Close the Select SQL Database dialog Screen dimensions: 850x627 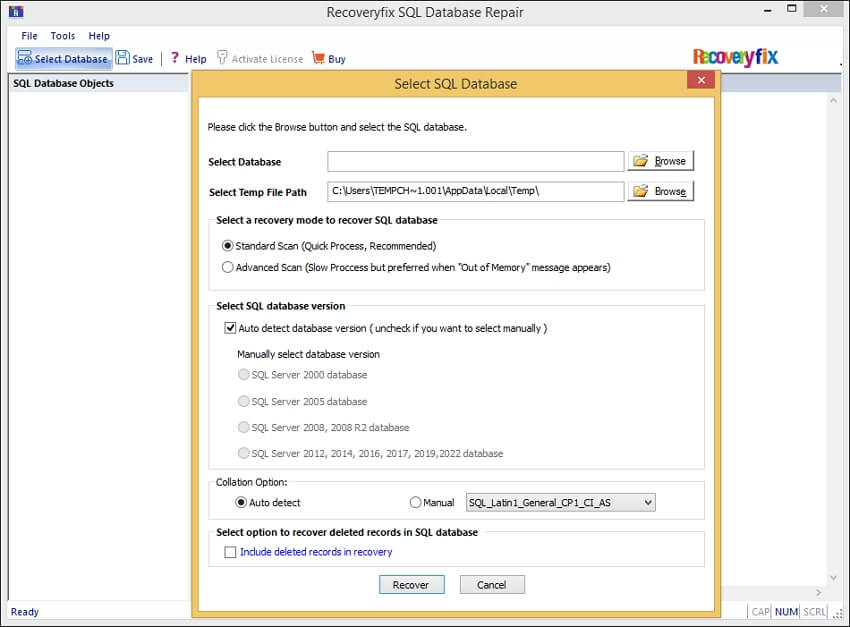point(701,80)
